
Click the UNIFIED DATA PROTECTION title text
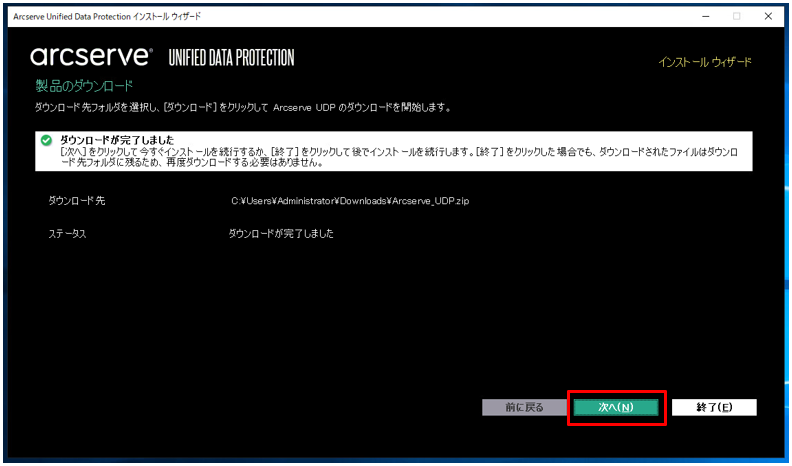pyautogui.click(x=231, y=58)
